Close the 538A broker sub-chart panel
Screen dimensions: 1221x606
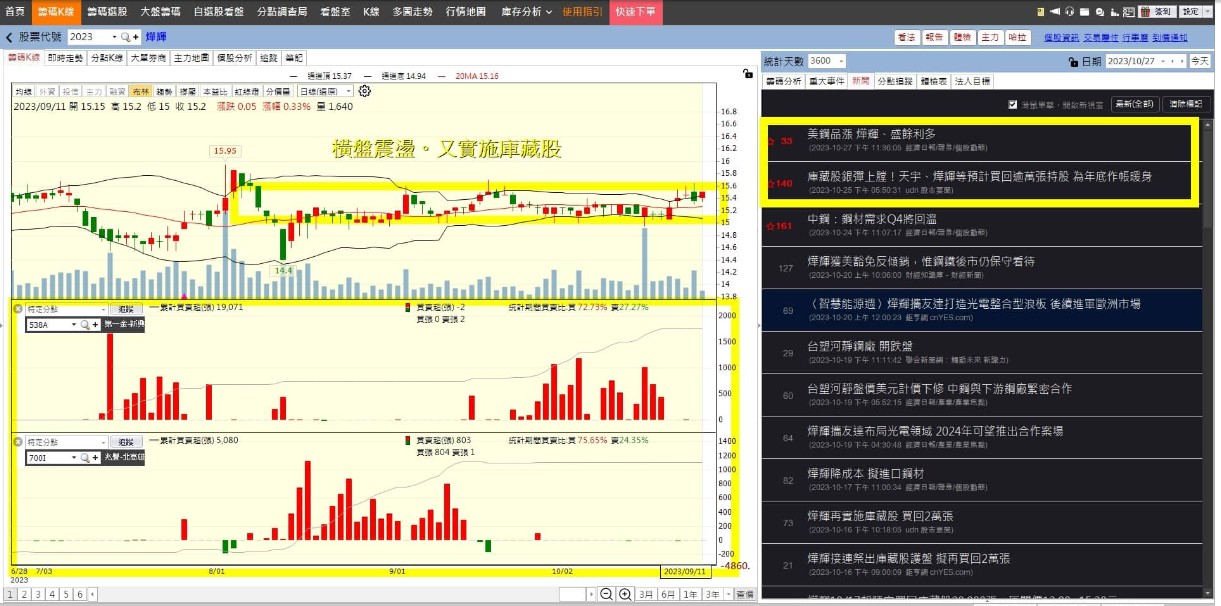click(18, 310)
